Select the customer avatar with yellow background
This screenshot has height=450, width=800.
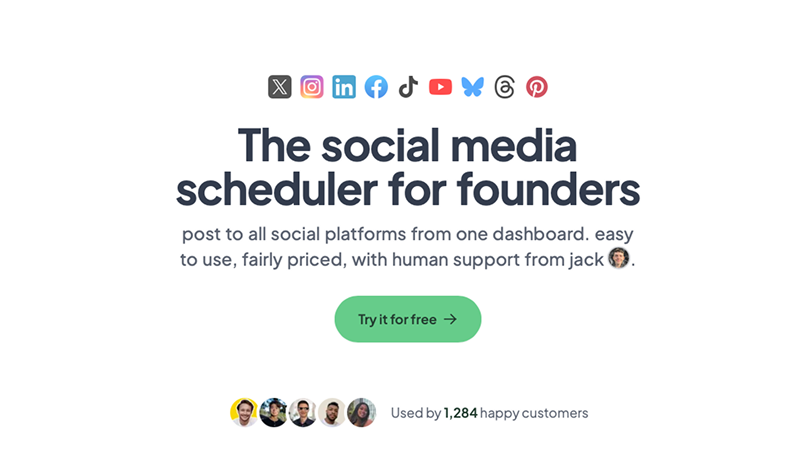244,412
